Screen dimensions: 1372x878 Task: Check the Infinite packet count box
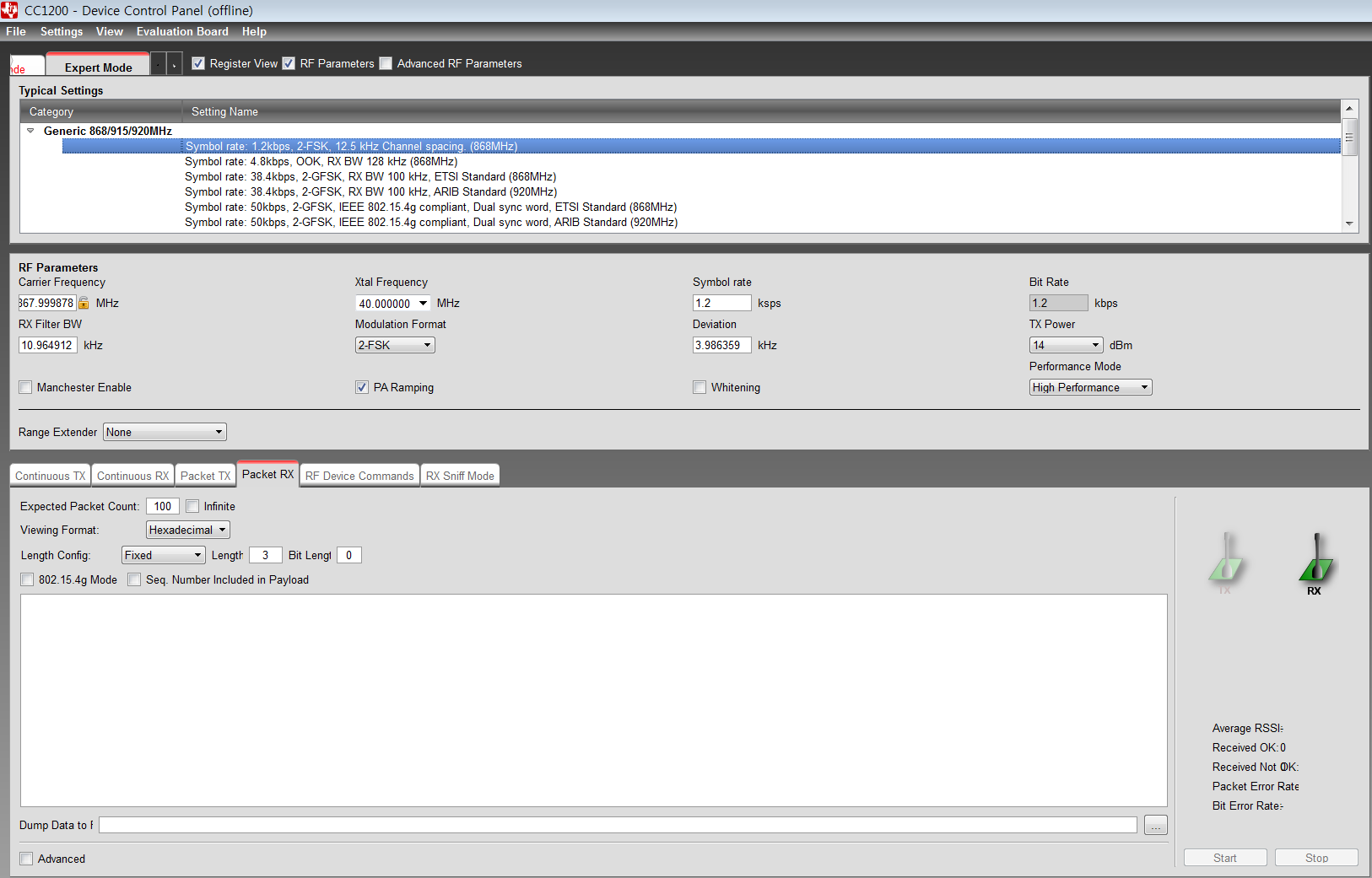(192, 506)
